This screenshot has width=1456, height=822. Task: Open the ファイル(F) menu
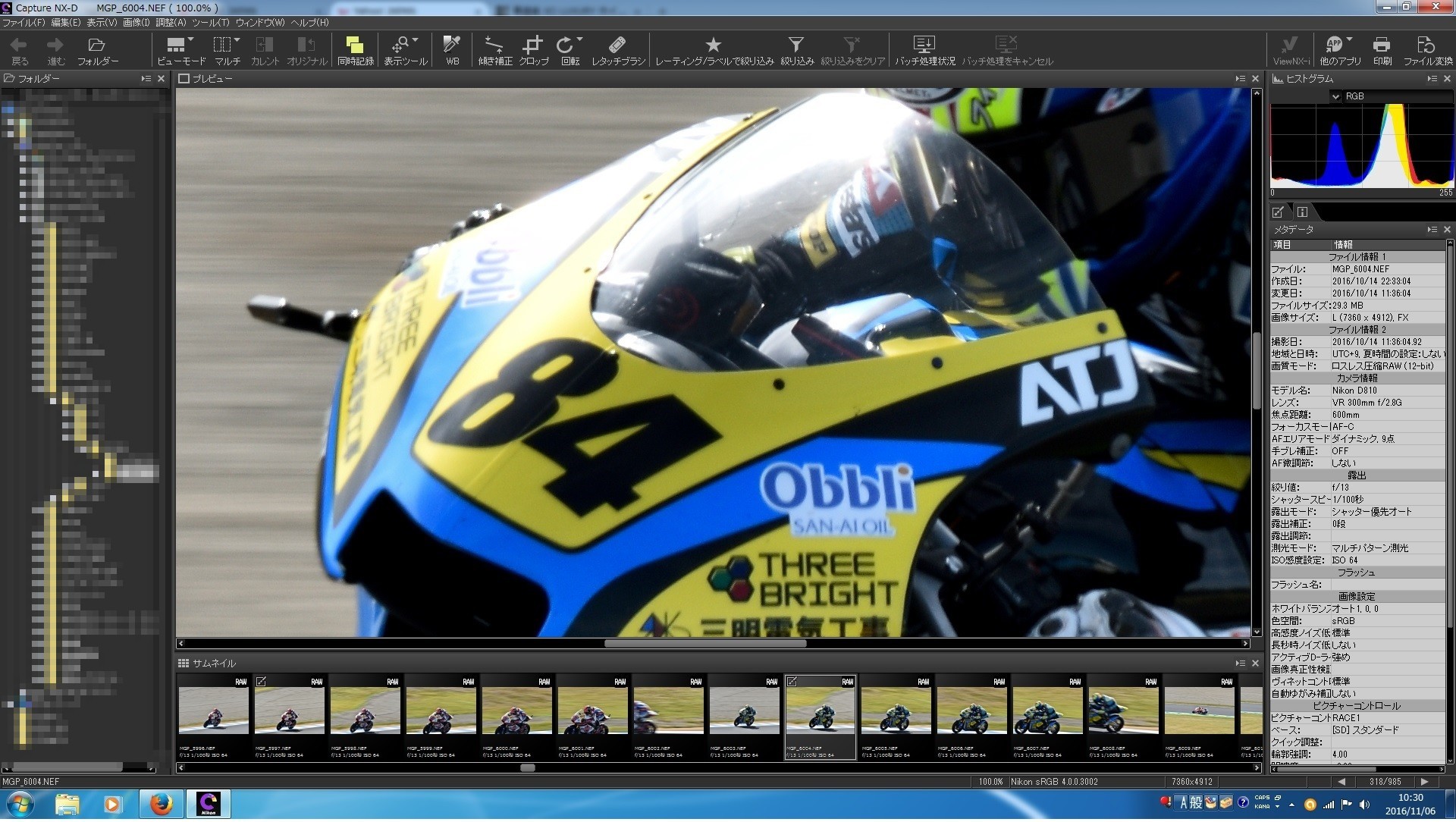(24, 23)
